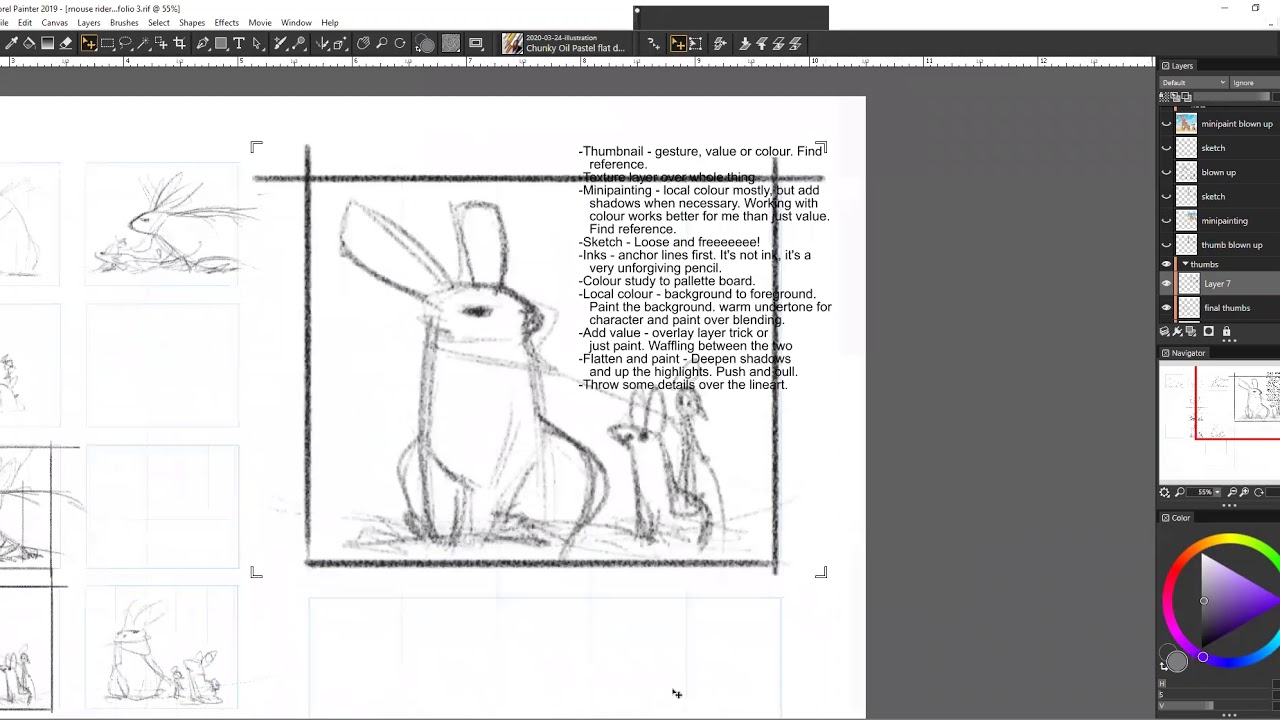
Task: Zoom in with Navigator plus magnifier
Action: (1244, 492)
